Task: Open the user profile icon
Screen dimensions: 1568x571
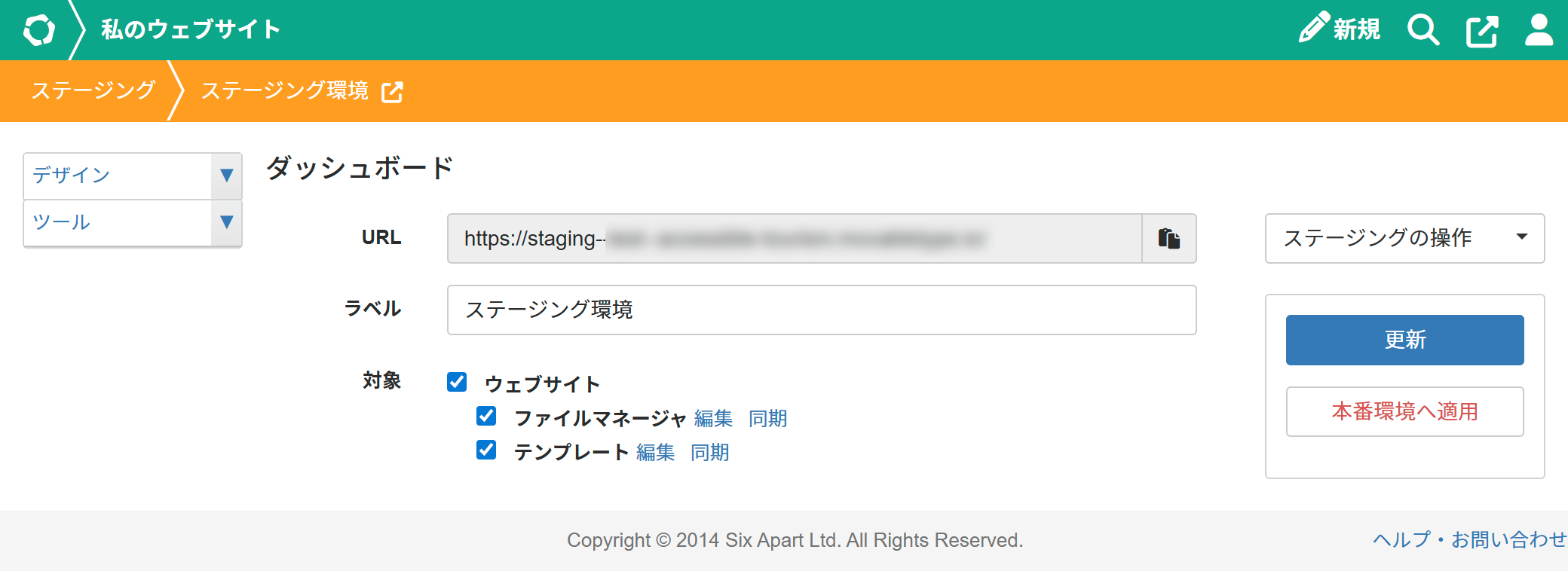Action: (1539, 30)
